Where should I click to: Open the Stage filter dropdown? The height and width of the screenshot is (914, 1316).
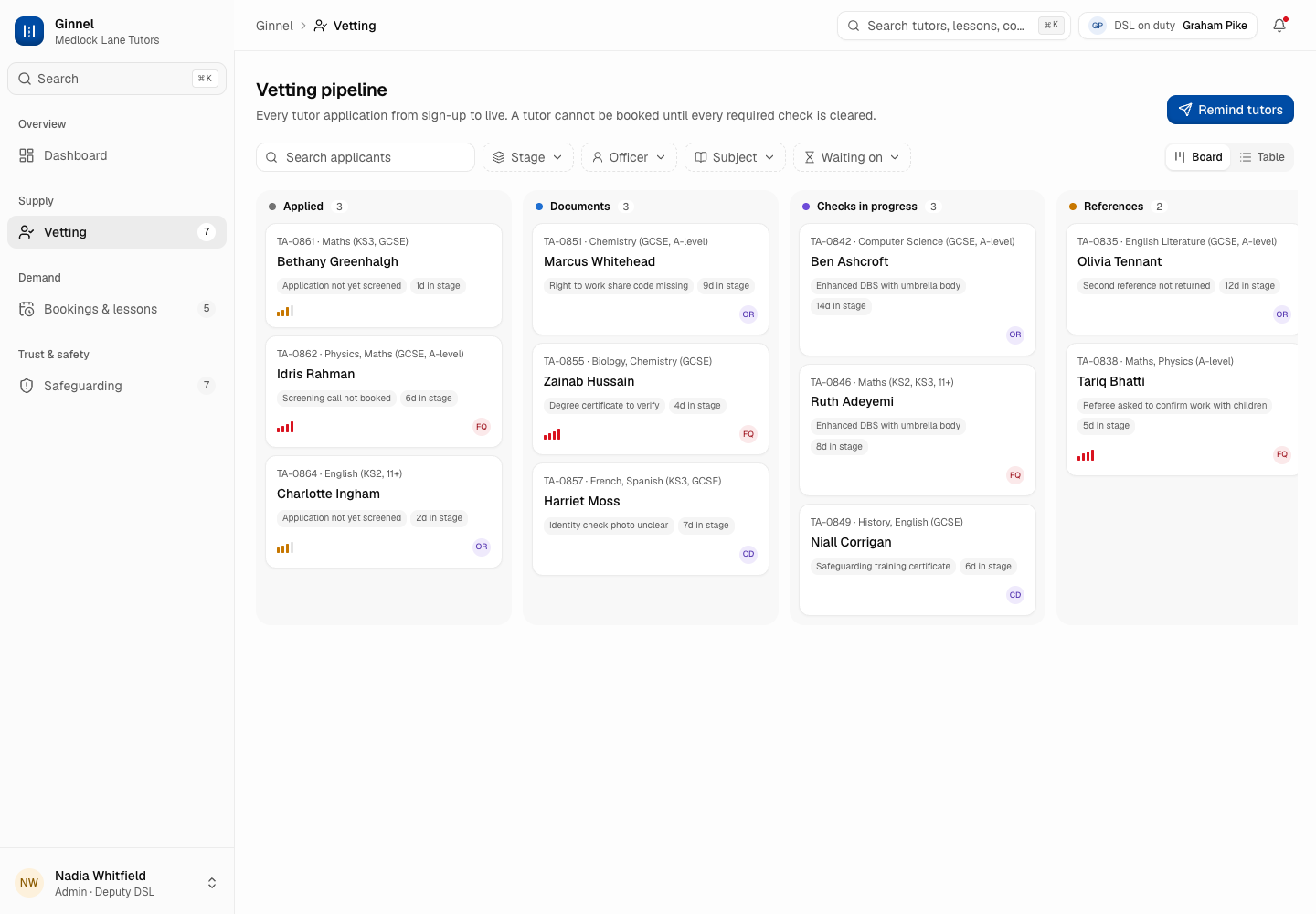pos(528,157)
